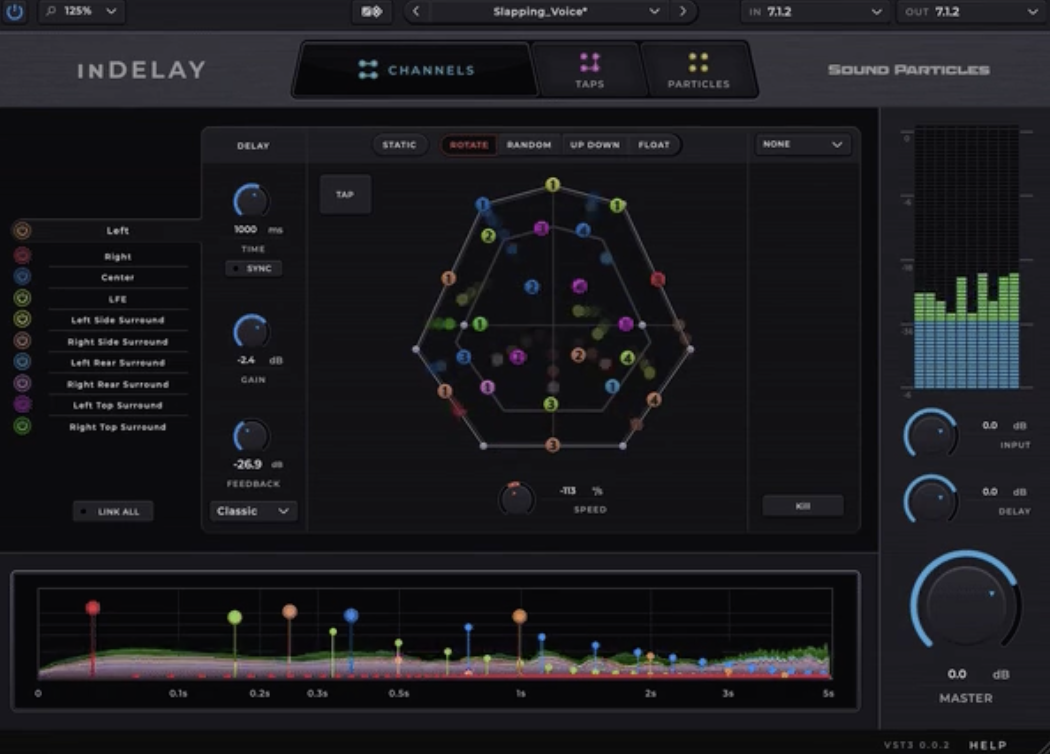Open the OUT 7.1.2 format dropdown

(x=972, y=11)
